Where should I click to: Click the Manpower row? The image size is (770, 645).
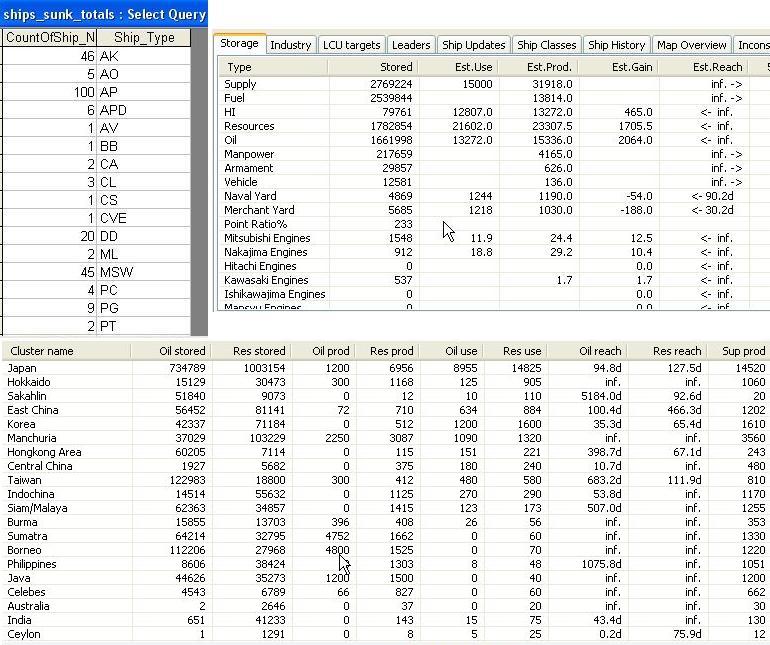coord(494,154)
